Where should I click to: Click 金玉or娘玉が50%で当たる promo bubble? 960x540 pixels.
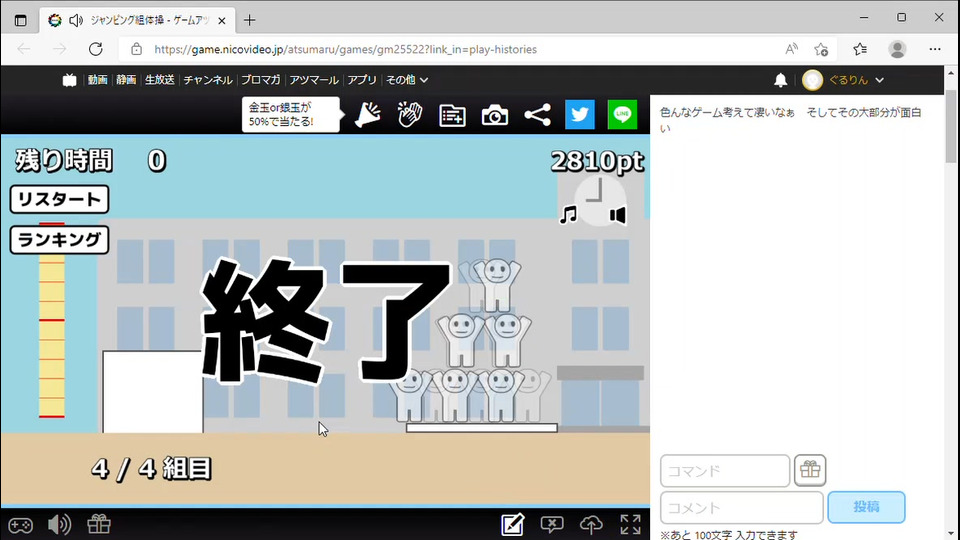click(291, 114)
